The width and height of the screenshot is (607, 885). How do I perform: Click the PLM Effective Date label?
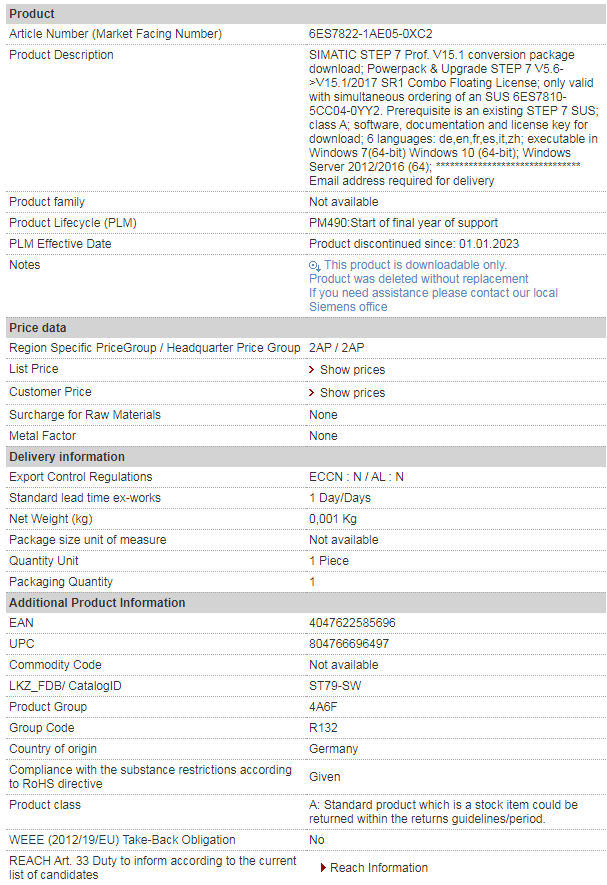[x=60, y=244]
